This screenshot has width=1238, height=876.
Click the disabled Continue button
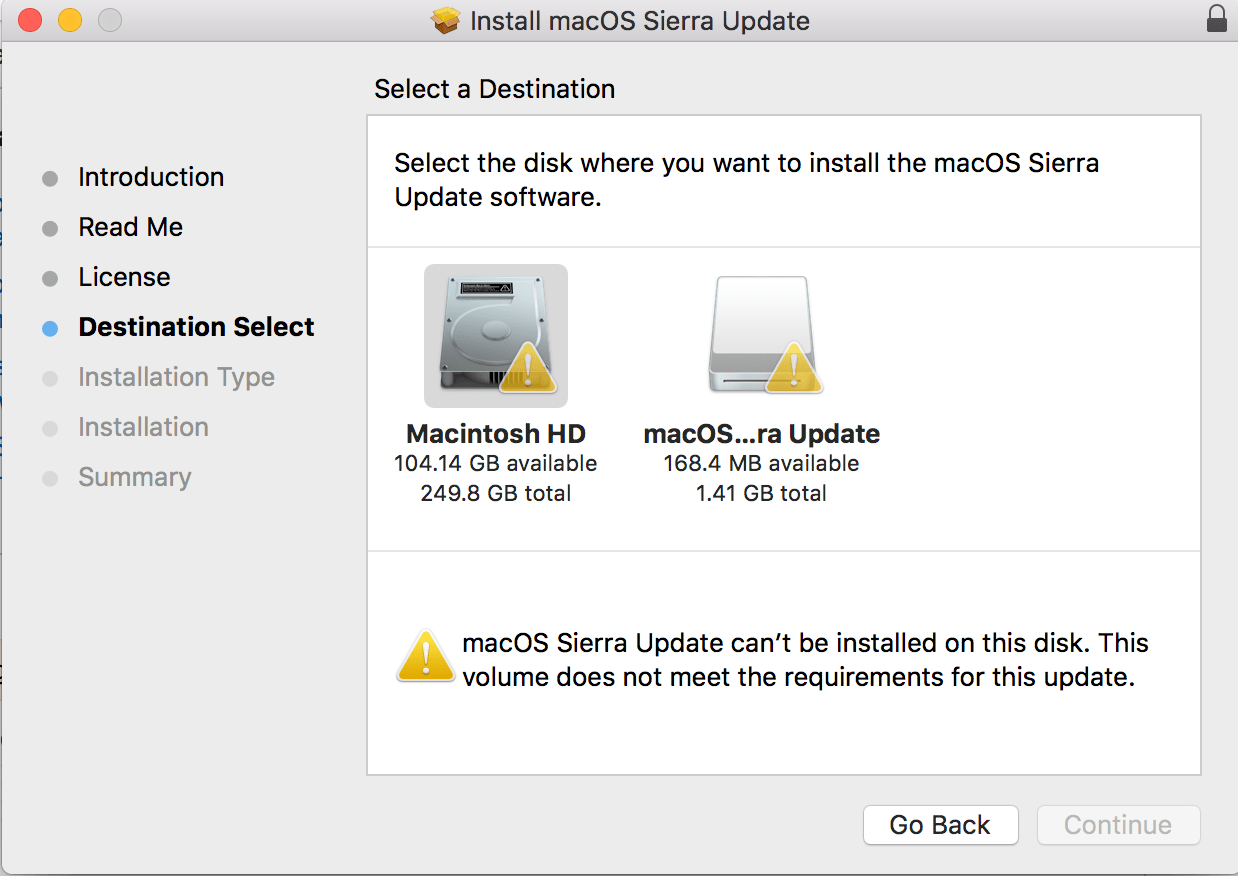tap(1117, 824)
